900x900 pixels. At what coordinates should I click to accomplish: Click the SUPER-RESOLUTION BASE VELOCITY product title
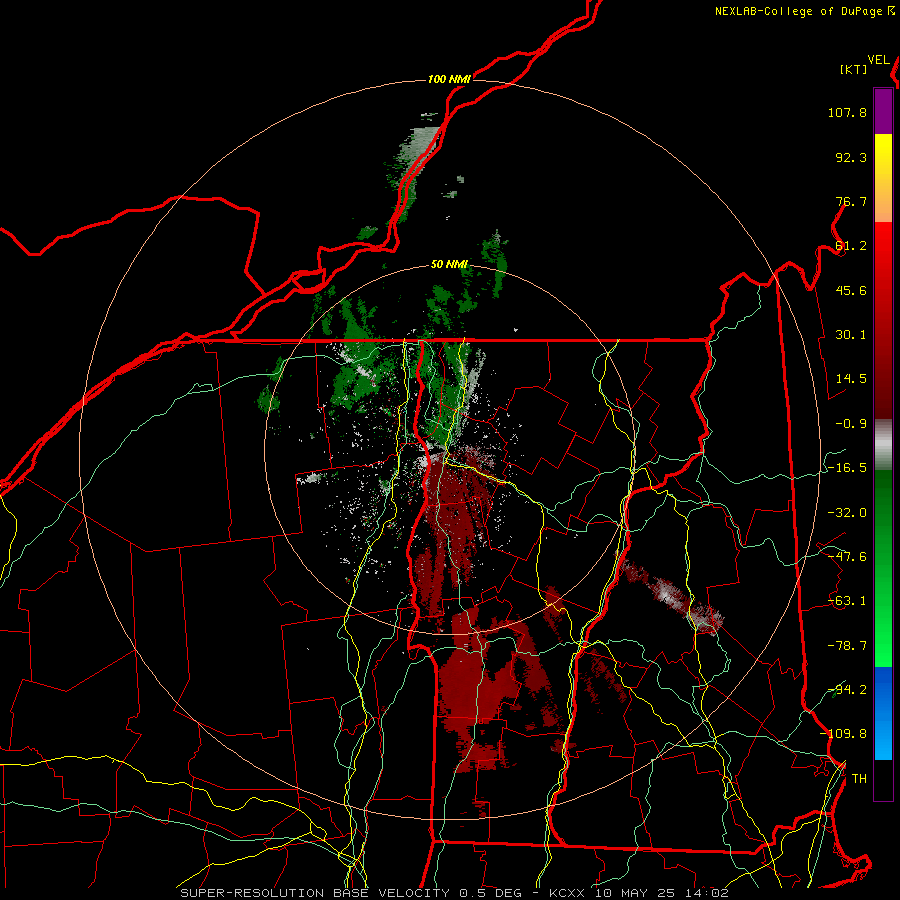316,893
